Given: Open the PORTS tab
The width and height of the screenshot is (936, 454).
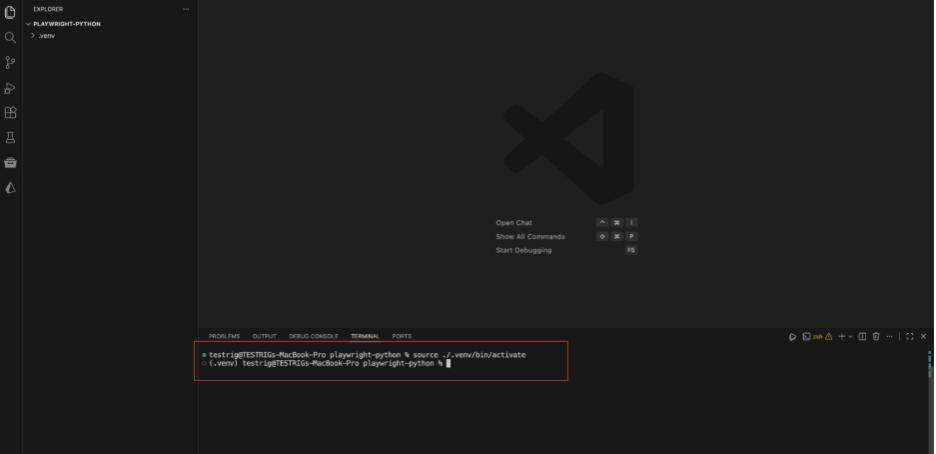Looking at the screenshot, I should [x=402, y=336].
